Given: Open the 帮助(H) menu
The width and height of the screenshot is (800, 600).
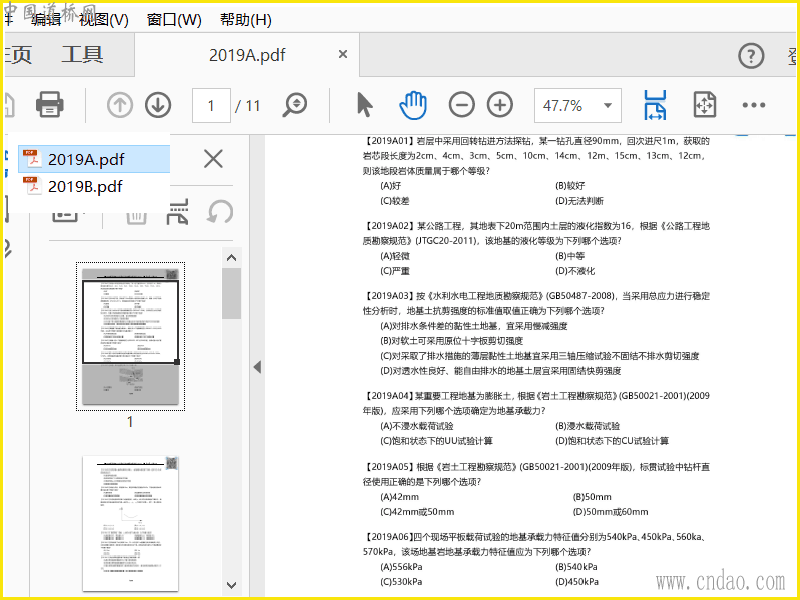Looking at the screenshot, I should pyautogui.click(x=245, y=19).
